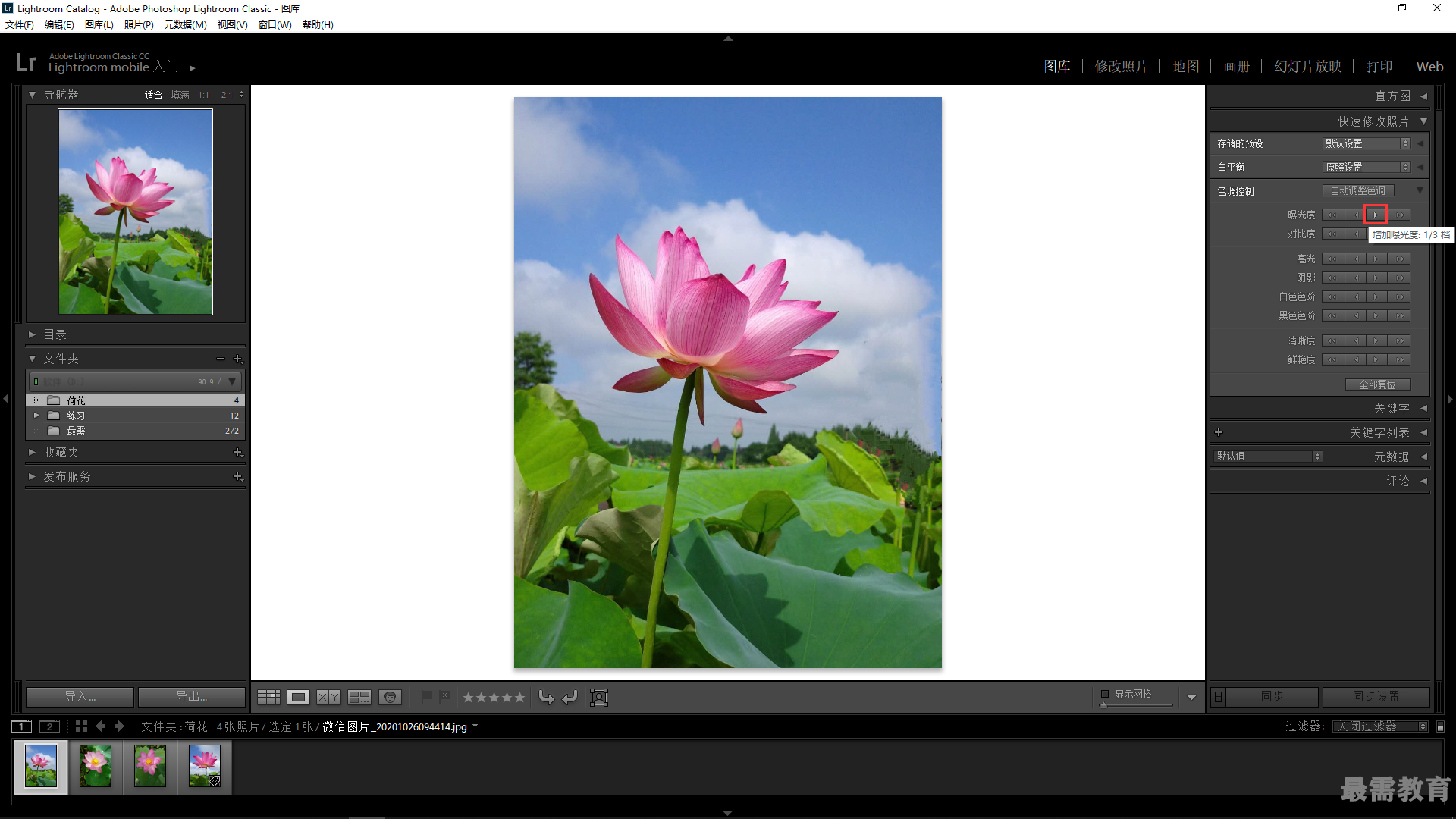This screenshot has width=1456, height=819.
Task: Open the 白平衡 preset dropdown
Action: 1367,167
